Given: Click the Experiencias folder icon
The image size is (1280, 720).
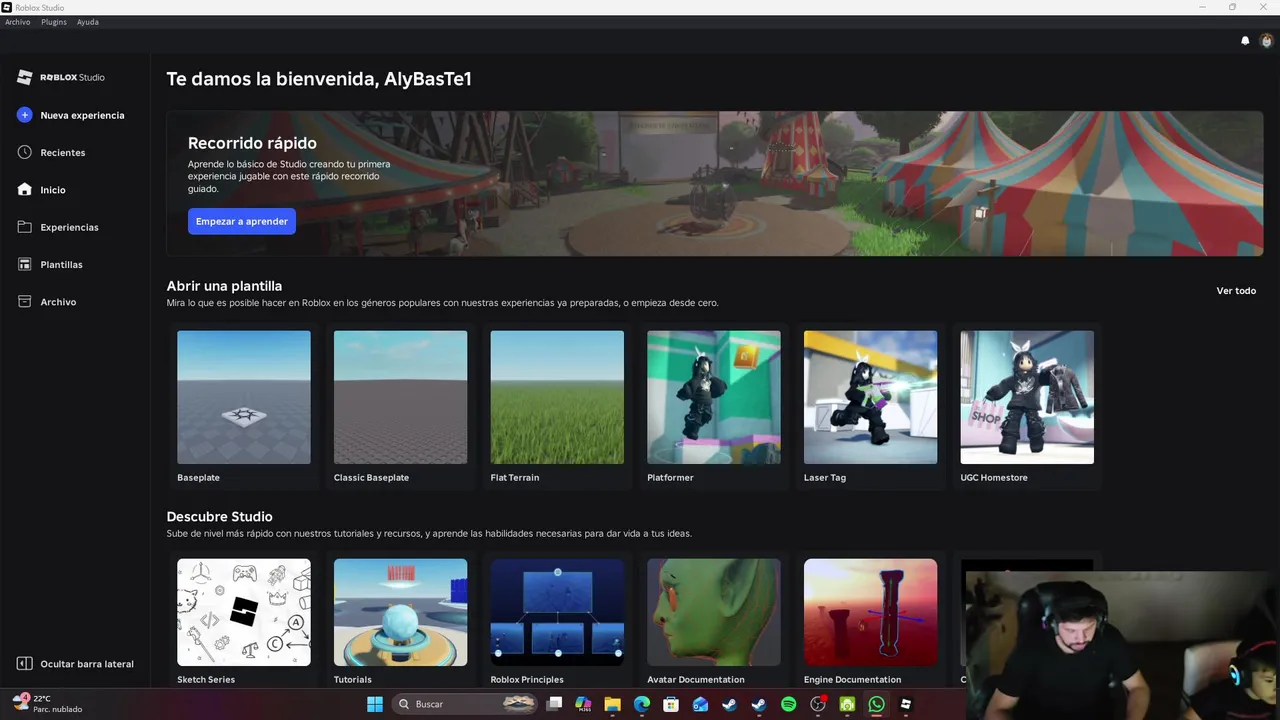Looking at the screenshot, I should 25,227.
